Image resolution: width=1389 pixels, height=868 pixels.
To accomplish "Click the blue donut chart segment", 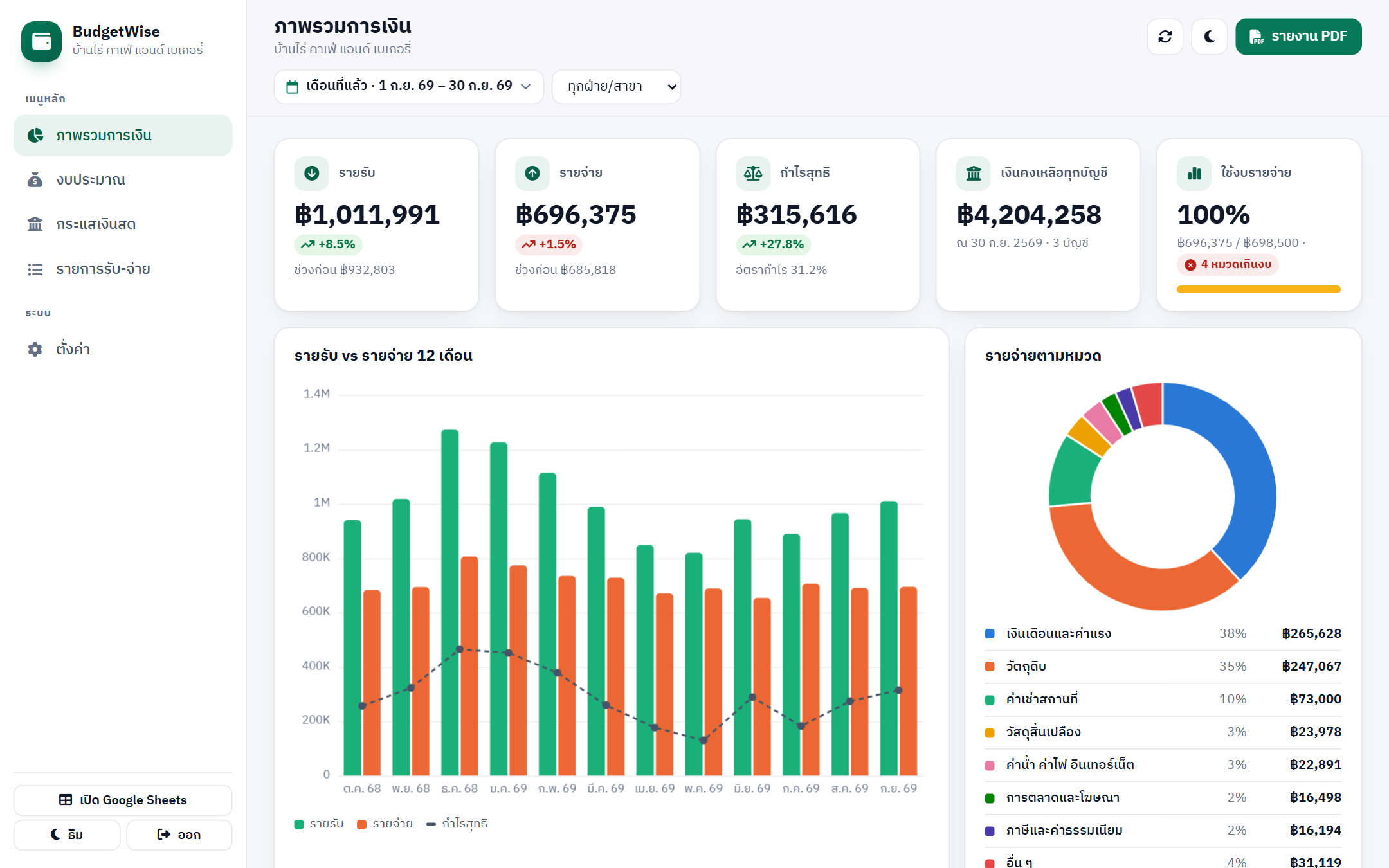I will point(1251,469).
